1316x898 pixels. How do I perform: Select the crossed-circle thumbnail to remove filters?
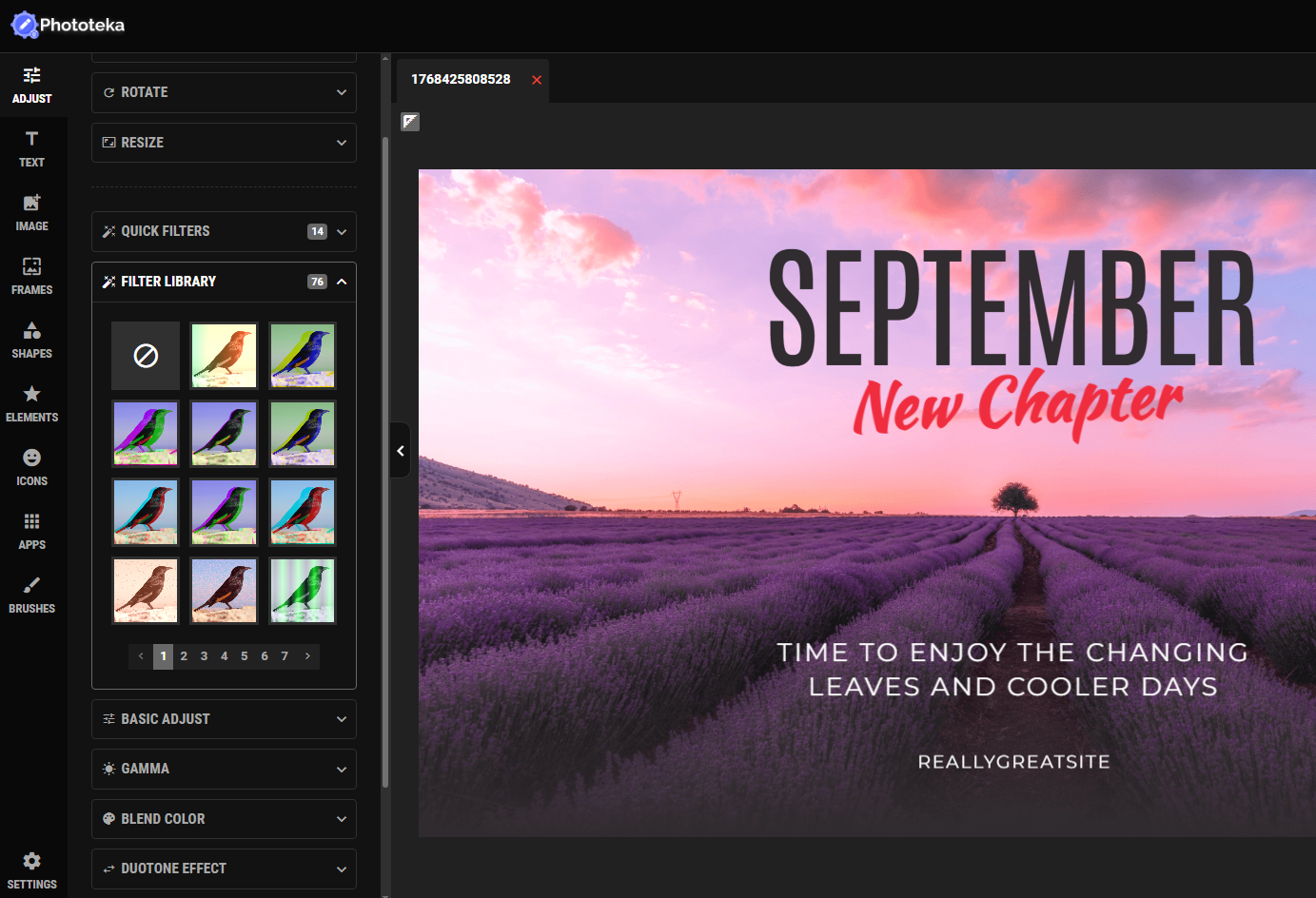coord(145,356)
